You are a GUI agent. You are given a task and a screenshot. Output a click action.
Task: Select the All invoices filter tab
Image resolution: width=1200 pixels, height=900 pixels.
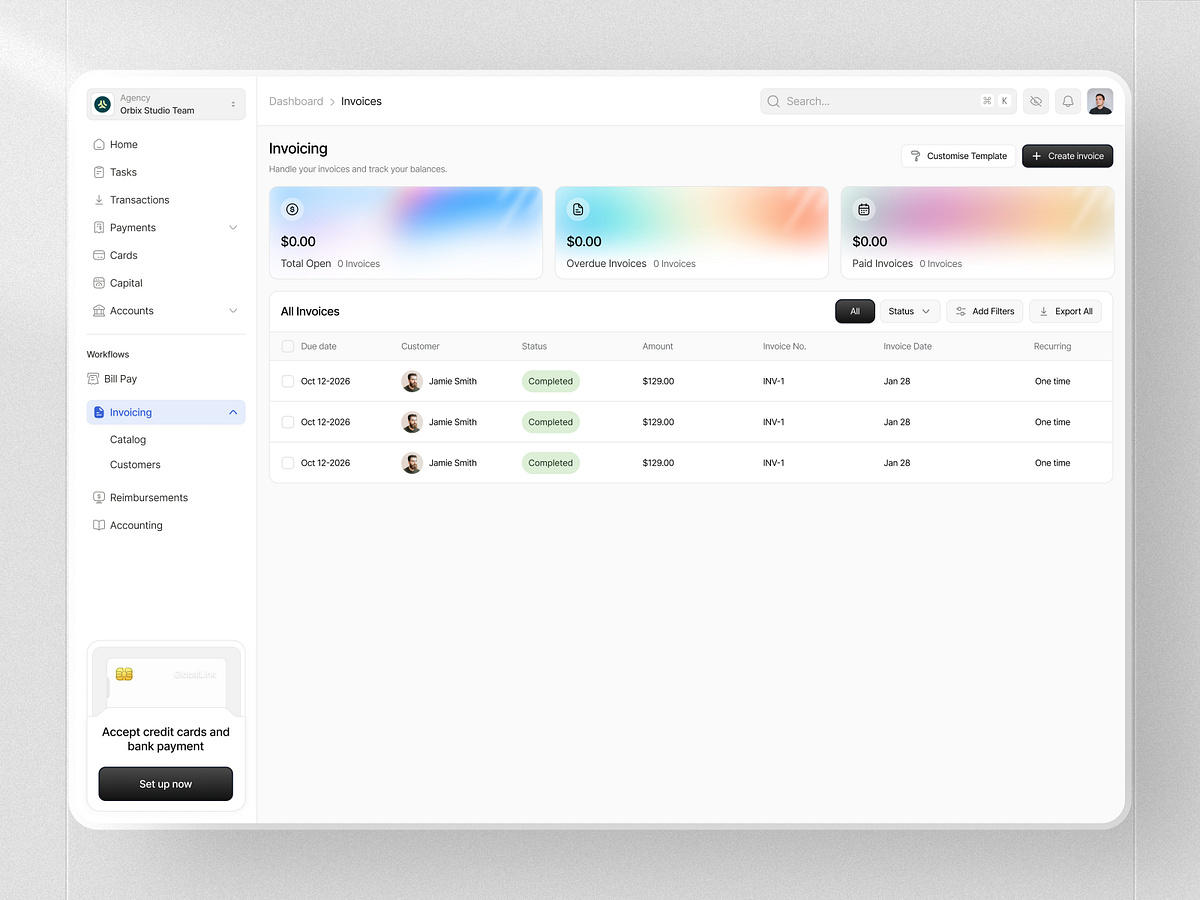[855, 311]
